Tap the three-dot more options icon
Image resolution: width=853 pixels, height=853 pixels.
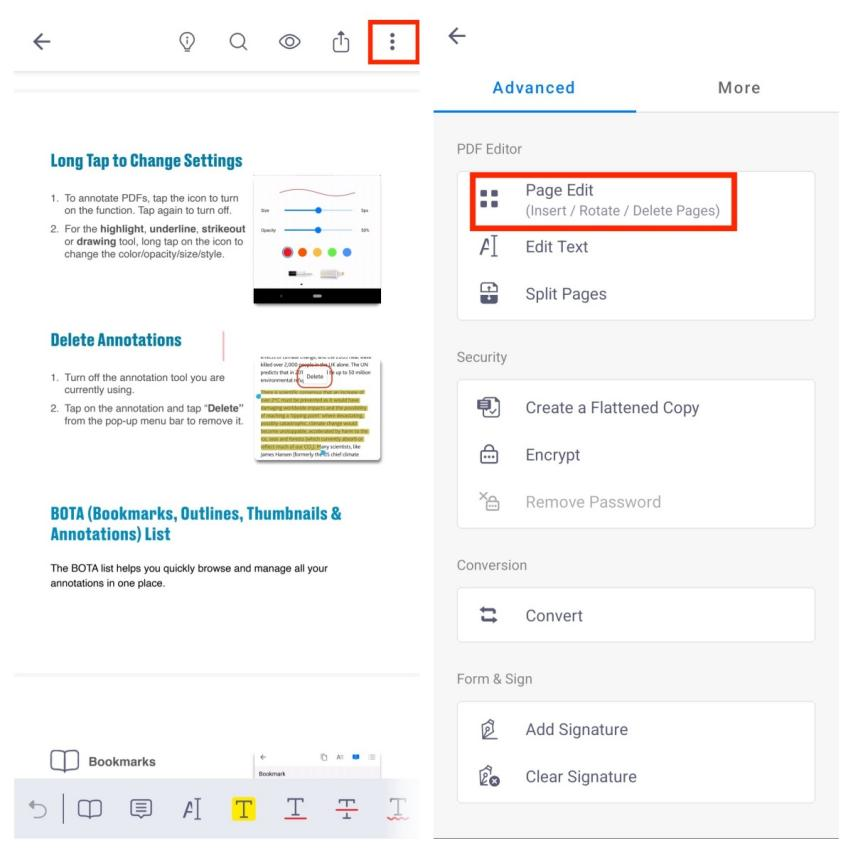(393, 41)
